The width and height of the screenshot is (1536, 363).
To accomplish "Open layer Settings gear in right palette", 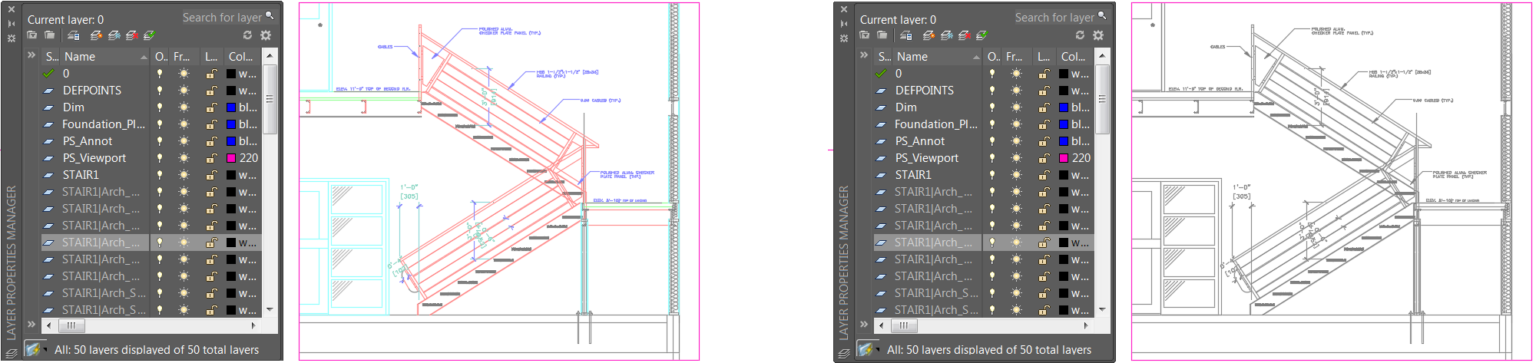I will click(1098, 35).
